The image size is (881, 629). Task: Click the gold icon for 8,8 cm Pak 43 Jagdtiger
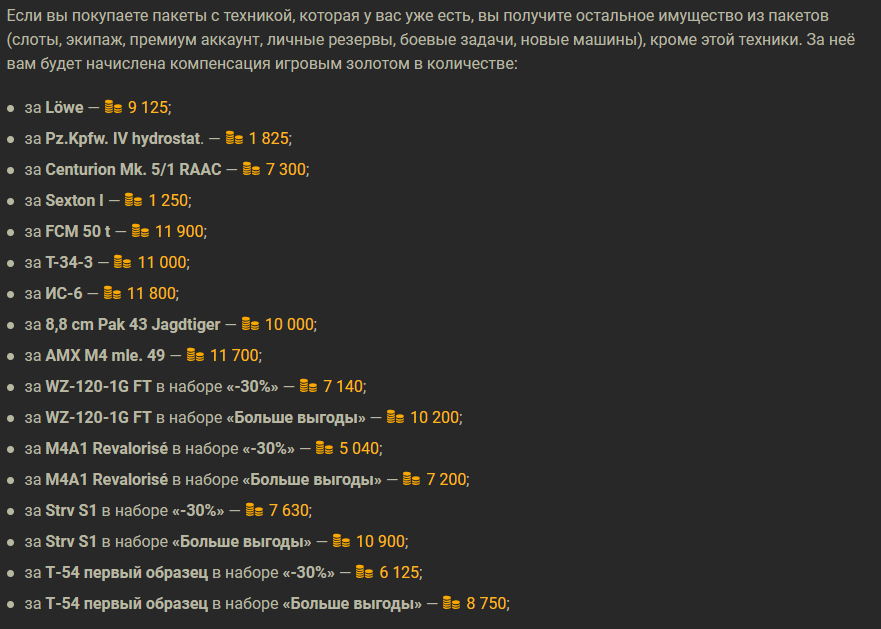tap(250, 323)
